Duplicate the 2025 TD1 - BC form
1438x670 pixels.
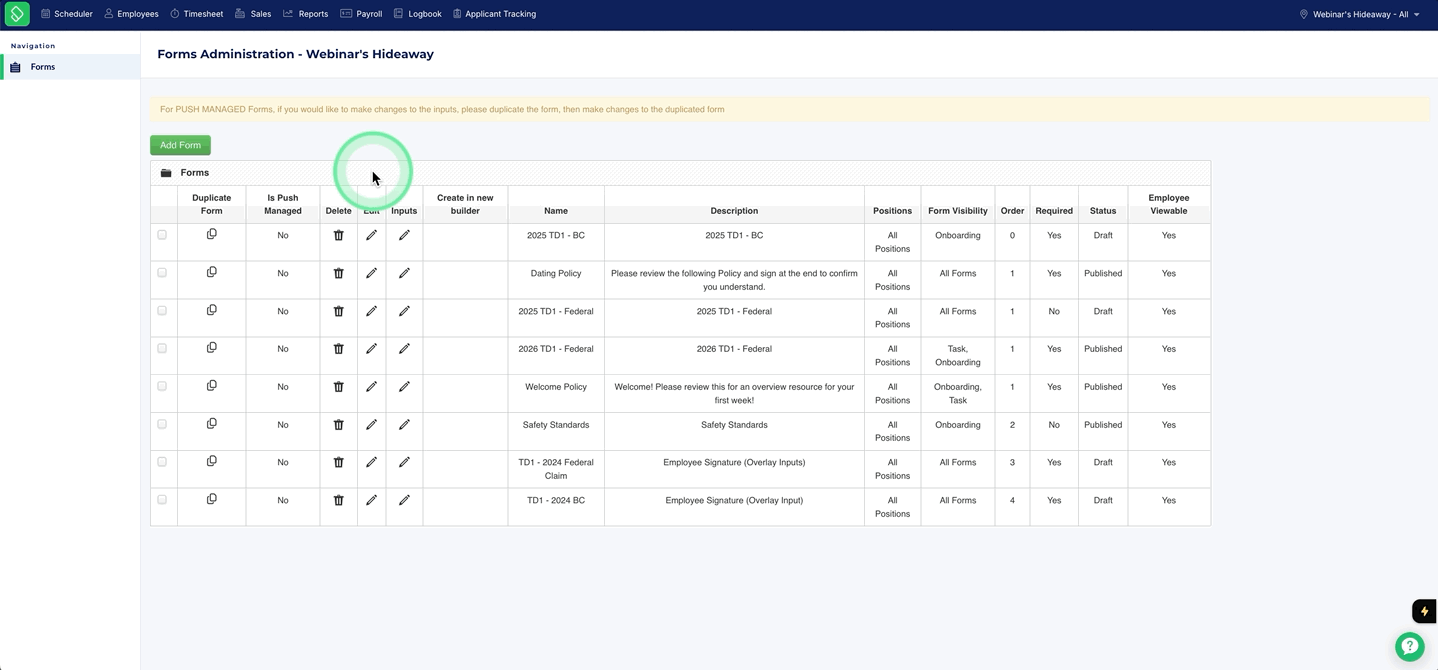[x=211, y=234]
